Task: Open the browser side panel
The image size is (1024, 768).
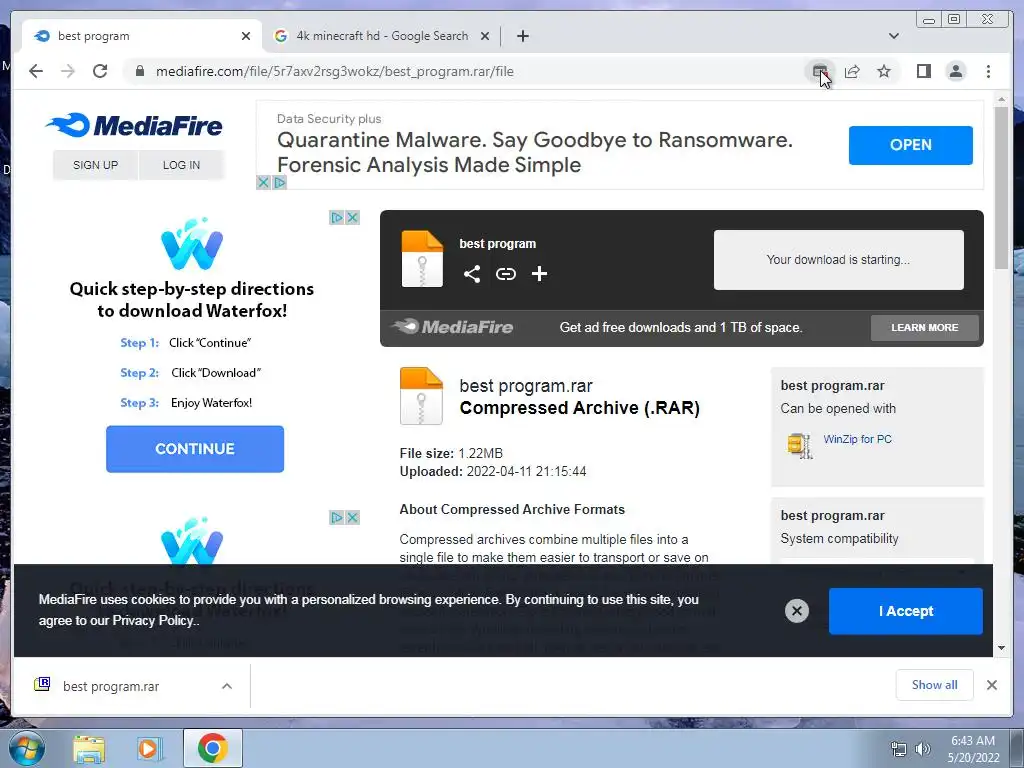Action: 923,71
